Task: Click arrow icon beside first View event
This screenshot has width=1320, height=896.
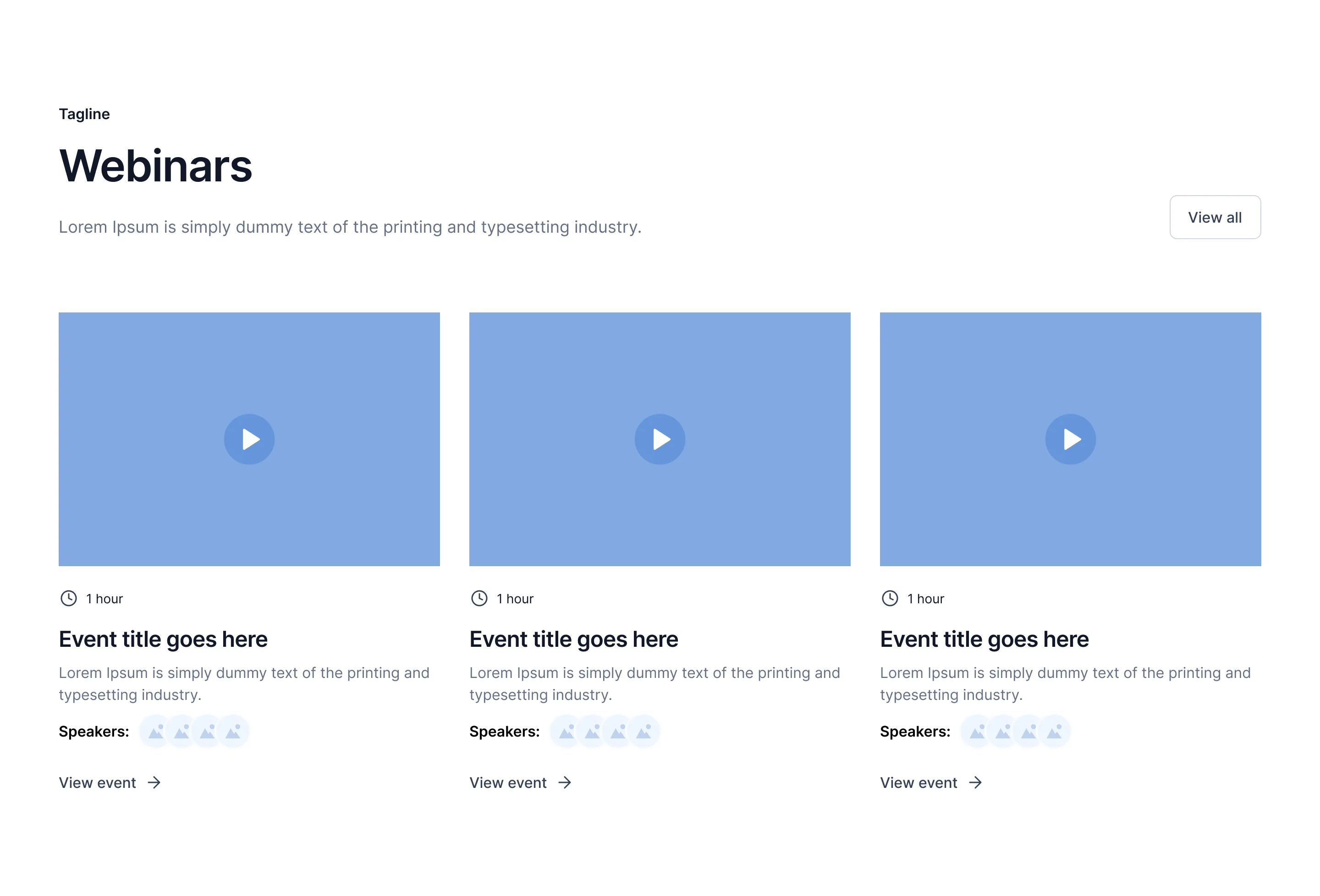Action: [154, 782]
